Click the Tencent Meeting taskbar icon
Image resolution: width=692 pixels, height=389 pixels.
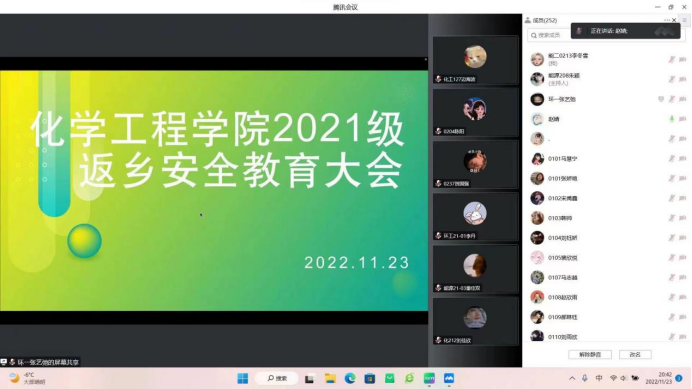point(449,378)
